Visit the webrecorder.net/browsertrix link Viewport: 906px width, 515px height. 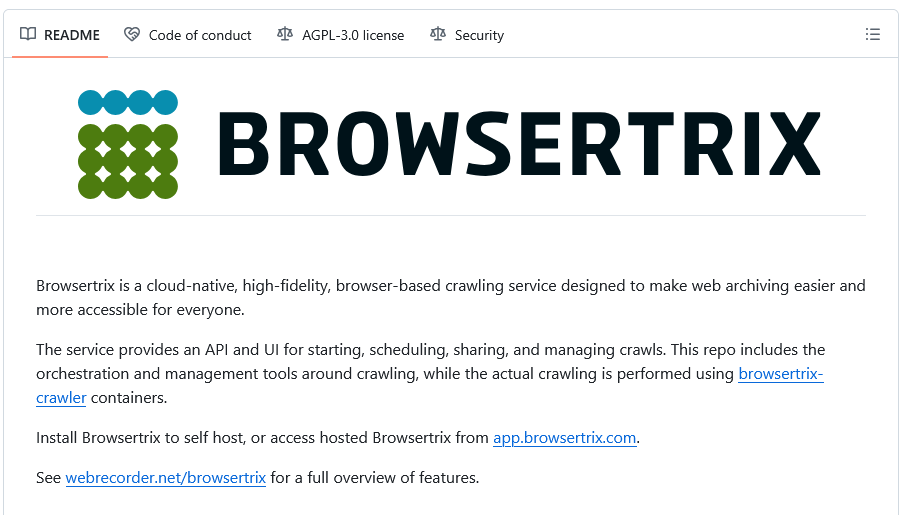point(166,478)
